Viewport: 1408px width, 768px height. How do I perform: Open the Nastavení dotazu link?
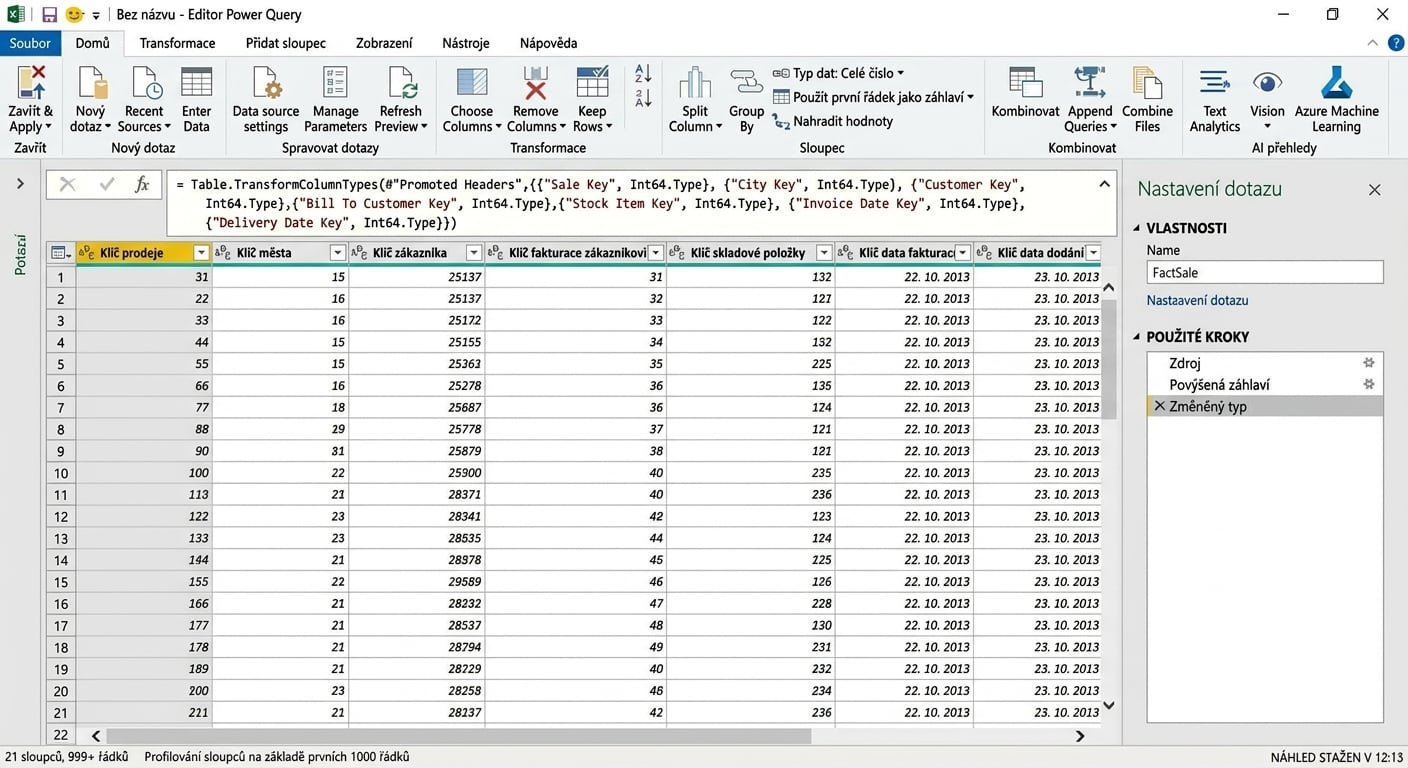1197,300
